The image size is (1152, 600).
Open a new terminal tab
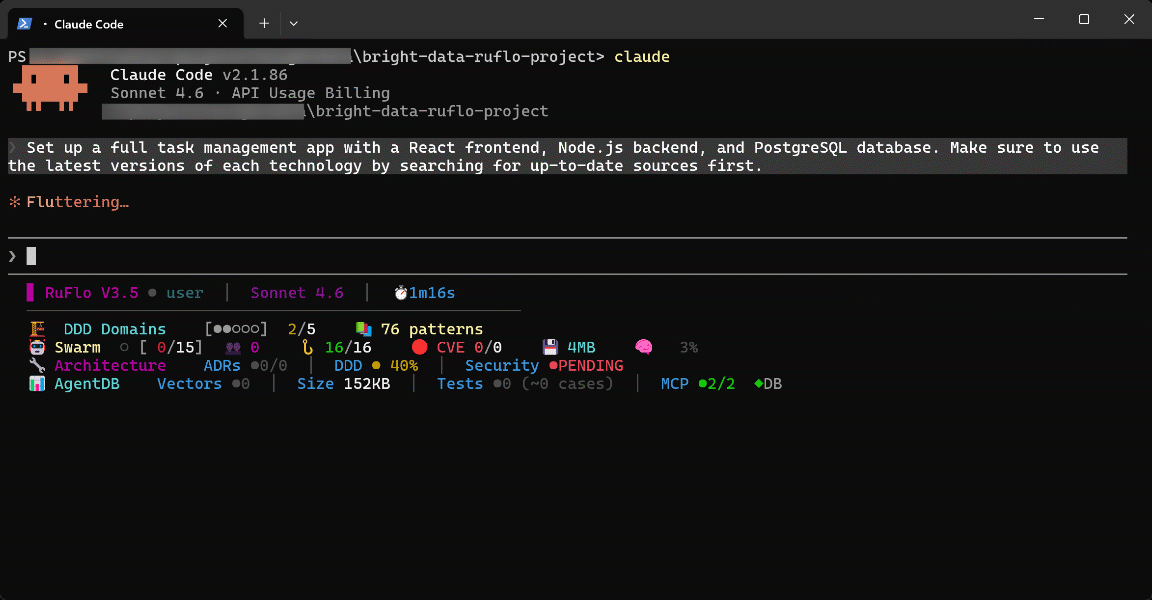(x=266, y=22)
